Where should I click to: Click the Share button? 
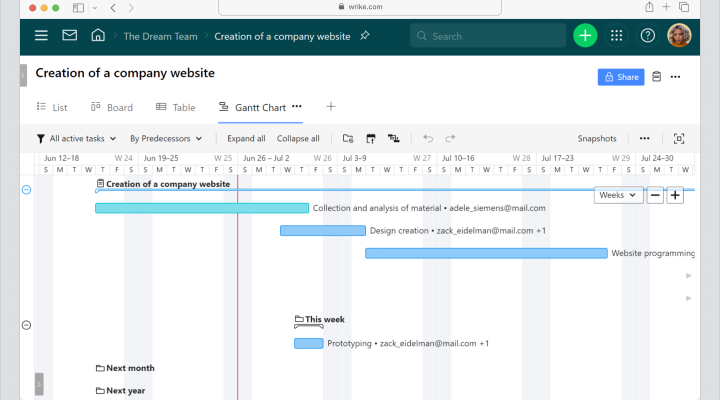(x=620, y=77)
